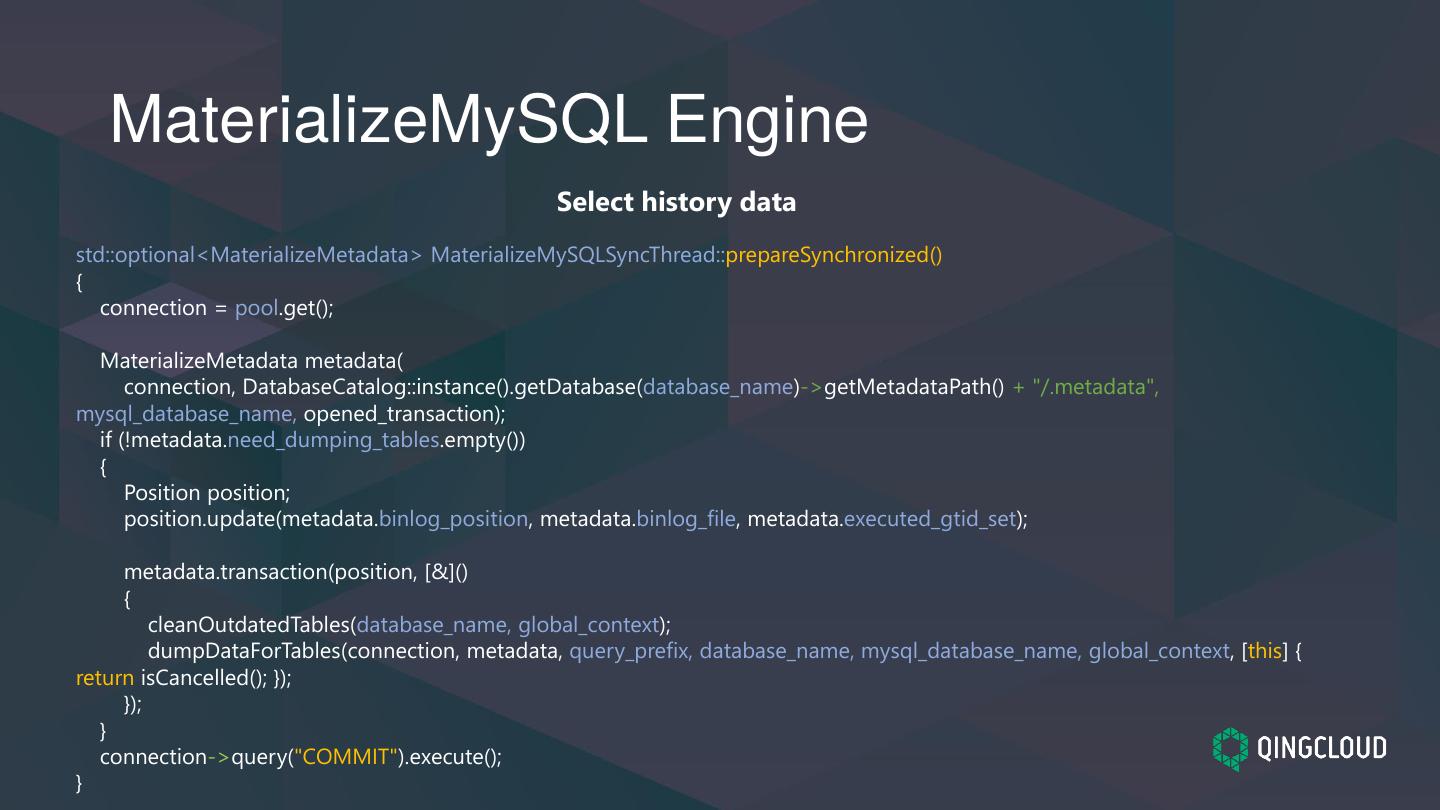
Task: Click the "cleanOutdatedTables" function call
Action: point(248,625)
